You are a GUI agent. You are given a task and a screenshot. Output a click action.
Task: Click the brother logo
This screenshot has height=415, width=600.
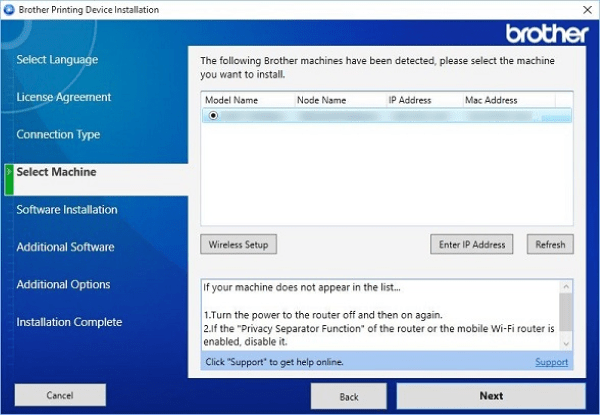click(547, 34)
